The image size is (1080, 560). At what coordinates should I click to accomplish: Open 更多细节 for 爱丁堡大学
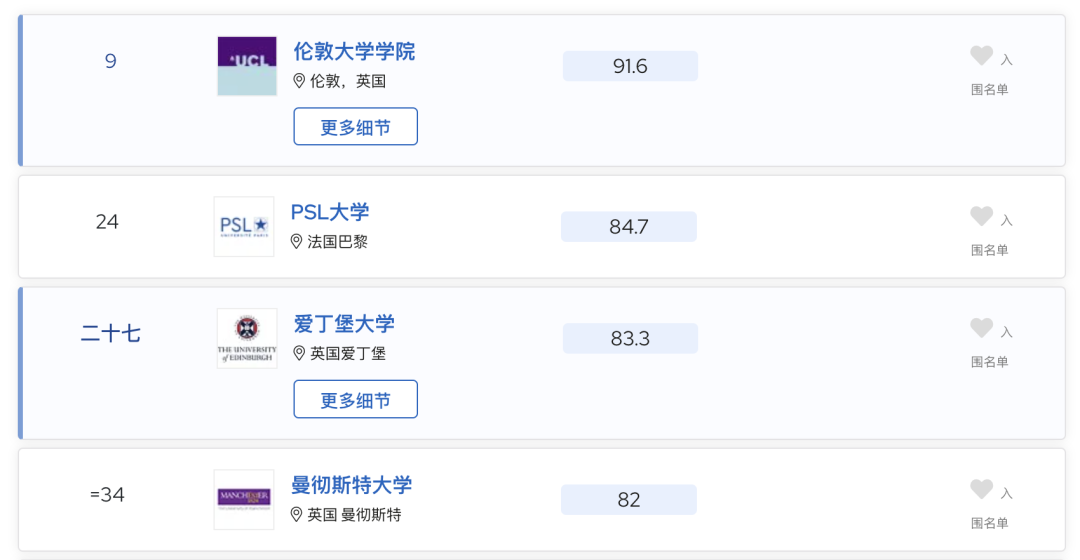[x=355, y=400]
